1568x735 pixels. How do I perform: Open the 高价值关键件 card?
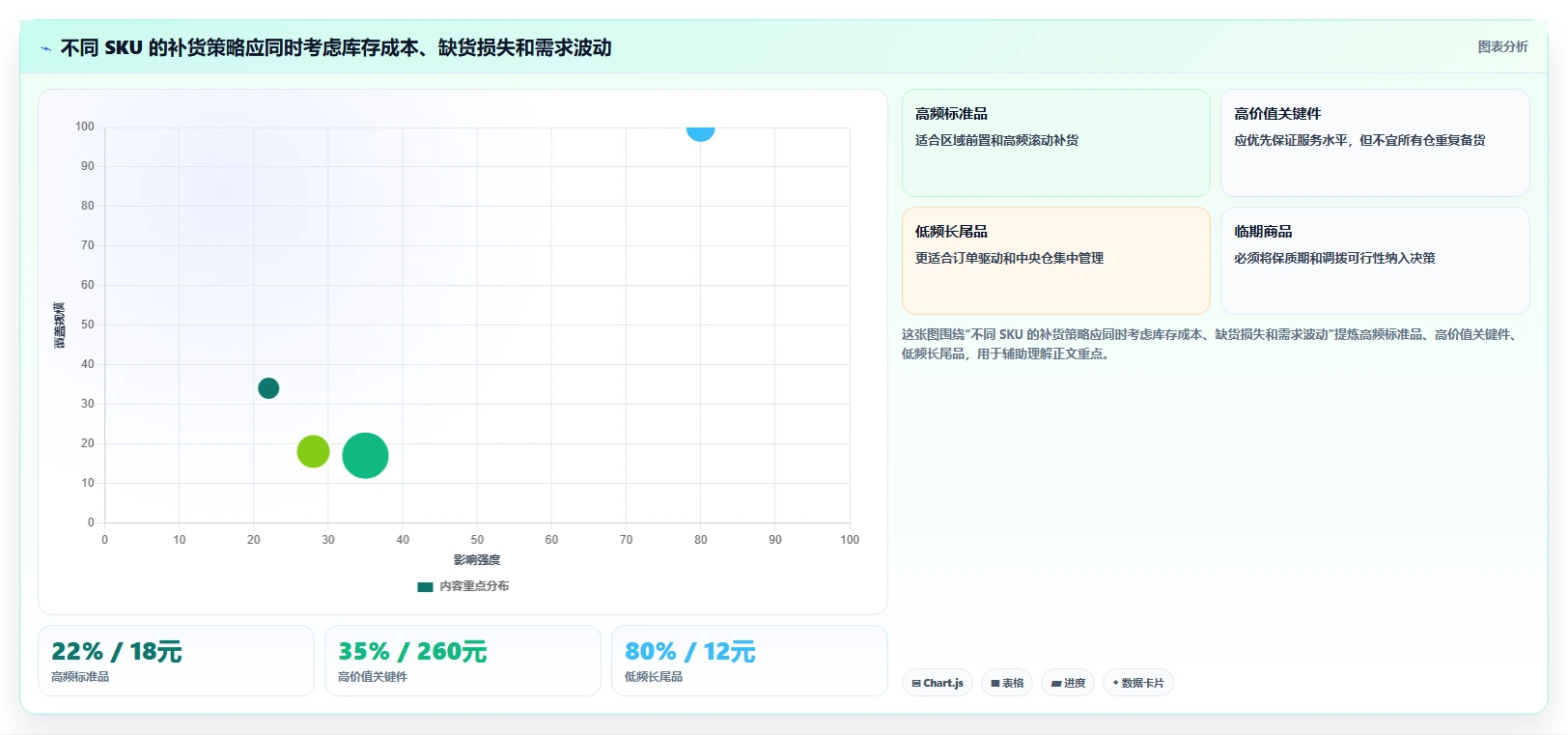1375,143
